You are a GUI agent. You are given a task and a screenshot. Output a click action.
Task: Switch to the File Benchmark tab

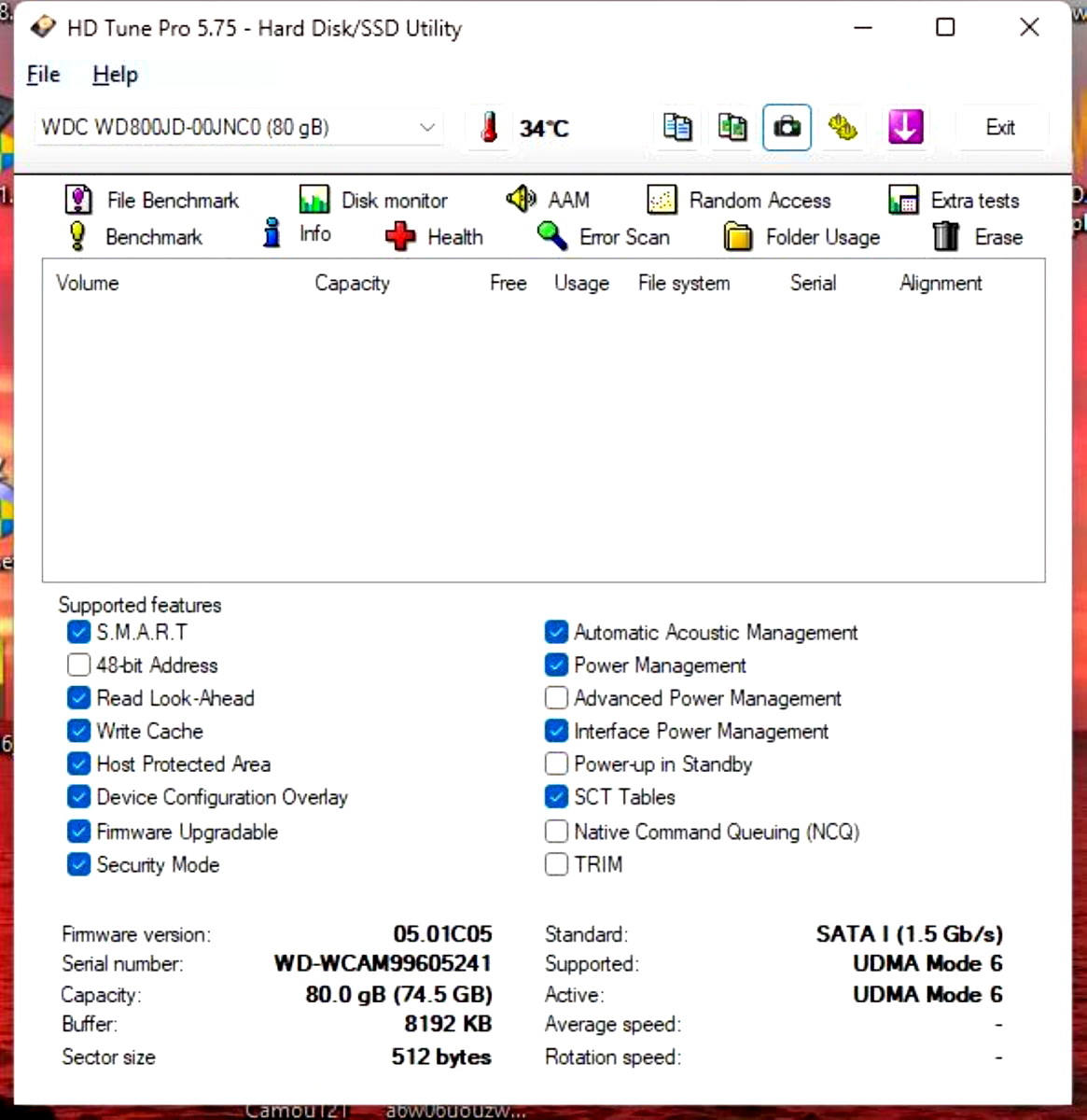(x=152, y=200)
